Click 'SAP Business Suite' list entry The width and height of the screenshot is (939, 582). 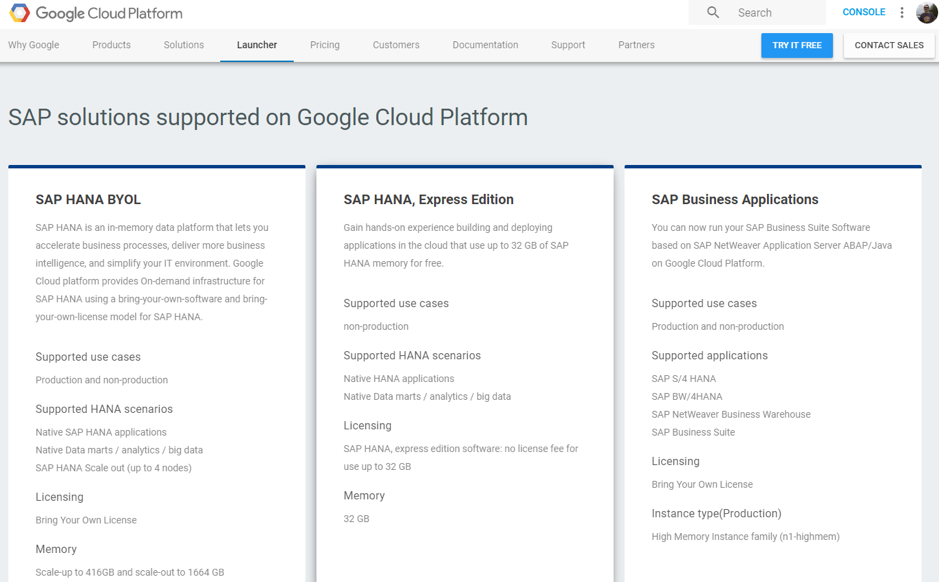point(693,432)
